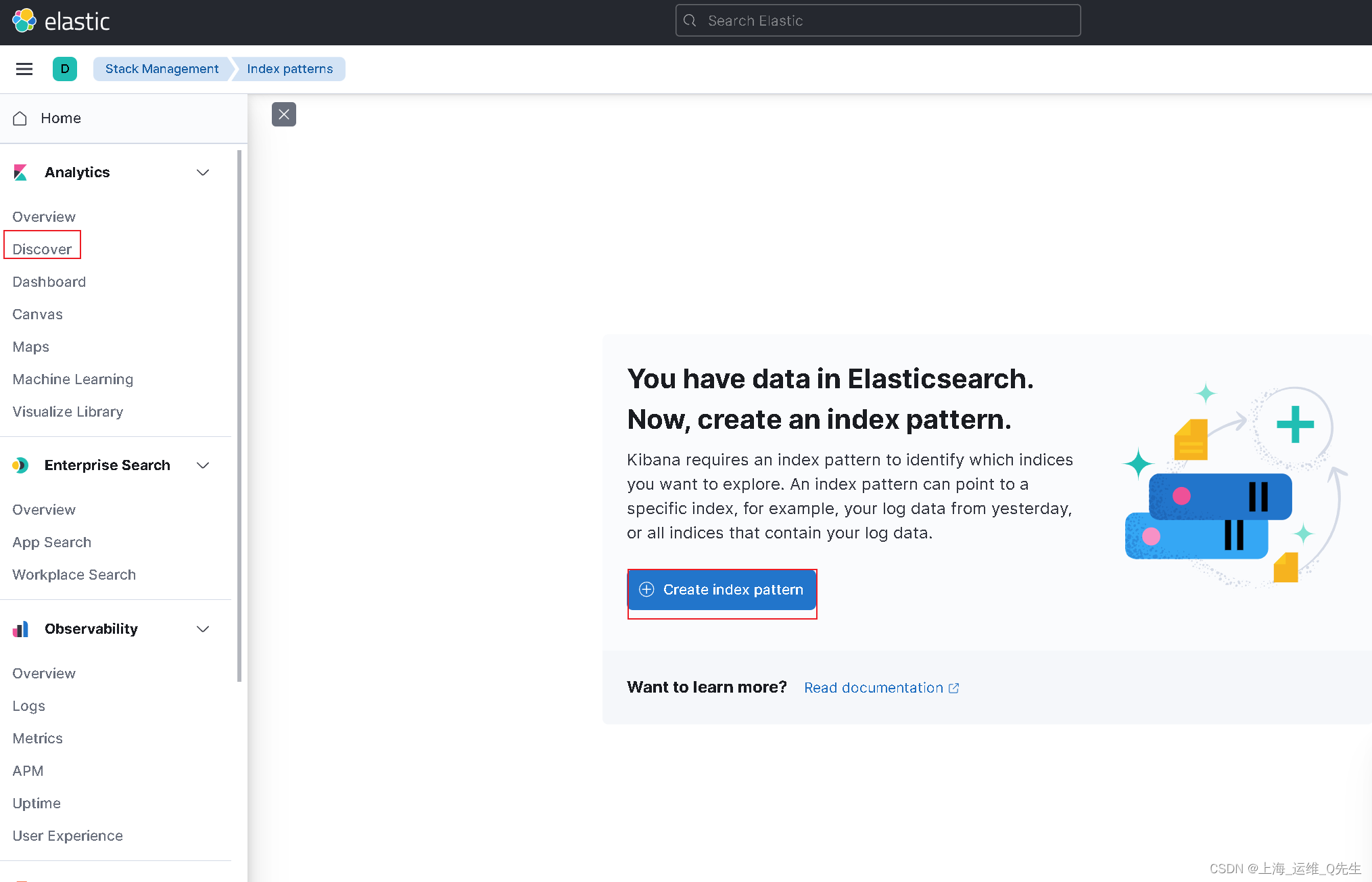
Task: Collapse the Analytics section chevron
Action: pos(203,172)
